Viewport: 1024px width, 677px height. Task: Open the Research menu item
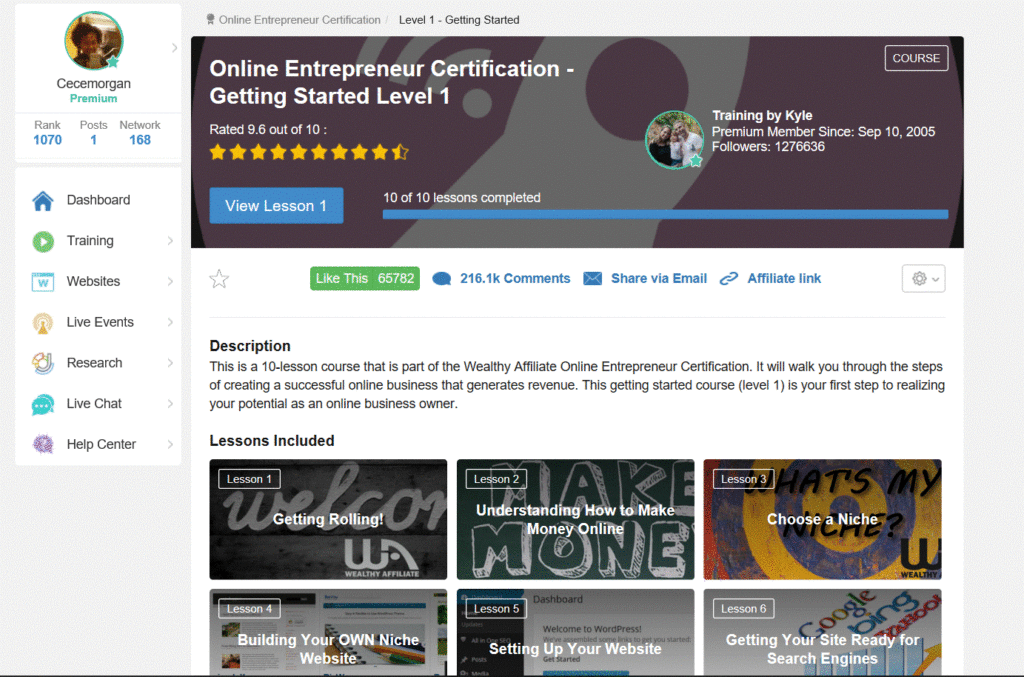point(94,363)
